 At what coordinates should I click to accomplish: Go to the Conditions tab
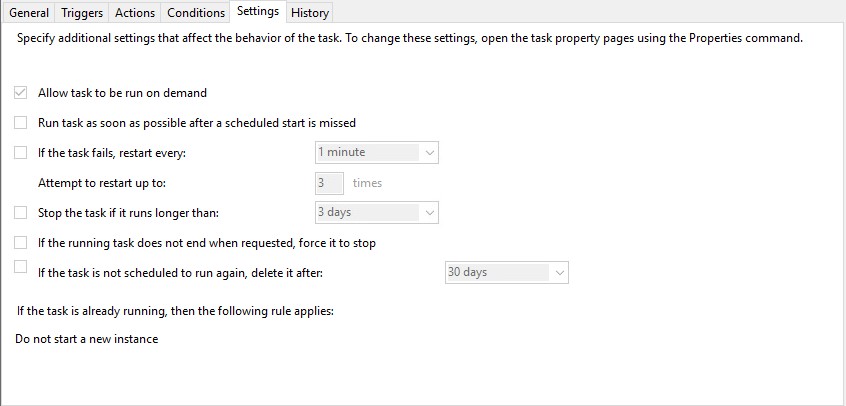click(196, 12)
